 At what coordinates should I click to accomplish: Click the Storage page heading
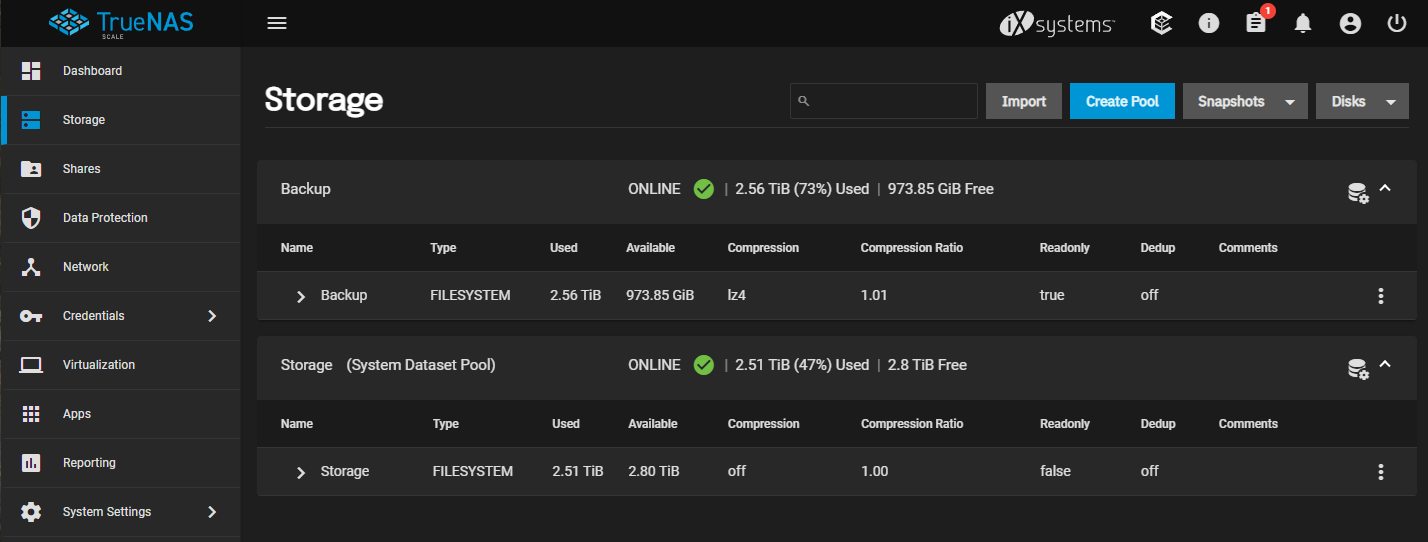pyautogui.click(x=323, y=100)
